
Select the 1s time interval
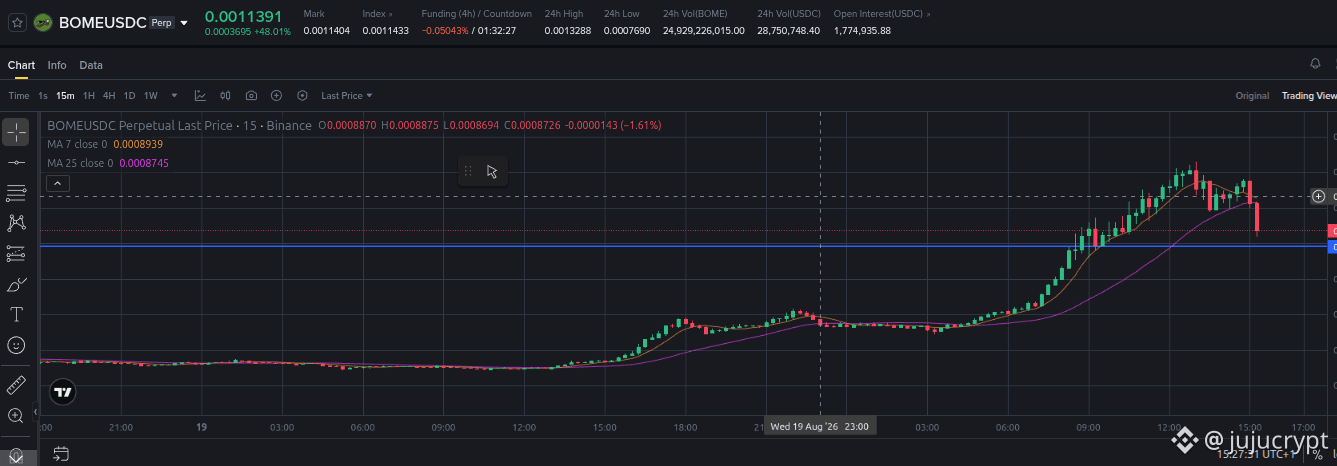coord(43,96)
